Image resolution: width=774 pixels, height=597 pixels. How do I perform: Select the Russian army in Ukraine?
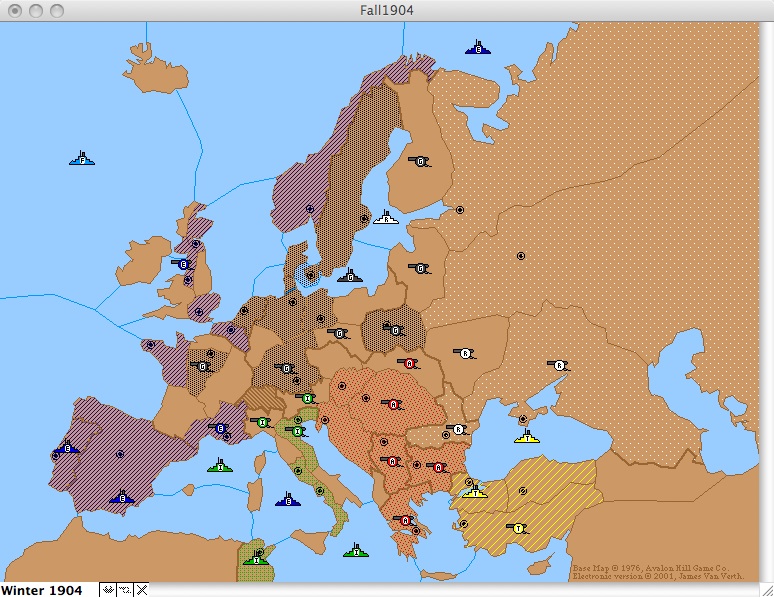[464, 354]
